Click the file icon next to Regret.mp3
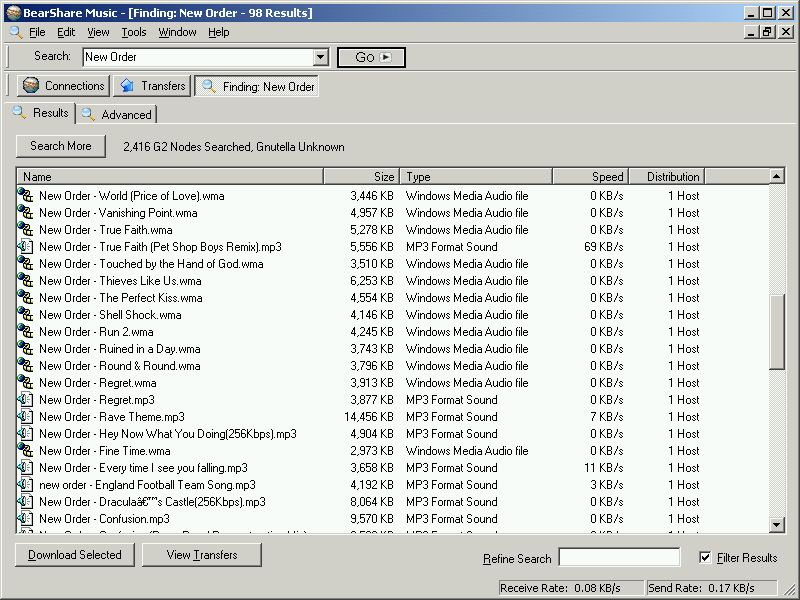The width and height of the screenshot is (800, 600). tap(23, 400)
